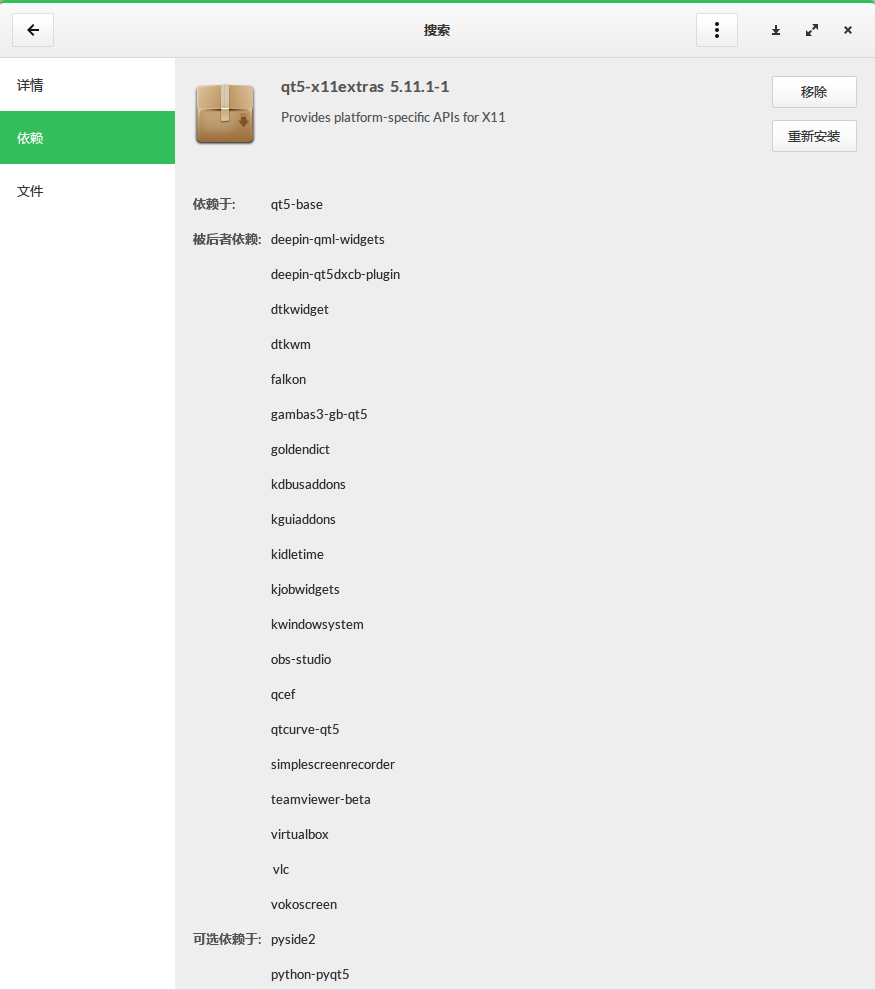Image resolution: width=875 pixels, height=990 pixels.
Task: Click the kwindowsystem package link
Action: [317, 624]
